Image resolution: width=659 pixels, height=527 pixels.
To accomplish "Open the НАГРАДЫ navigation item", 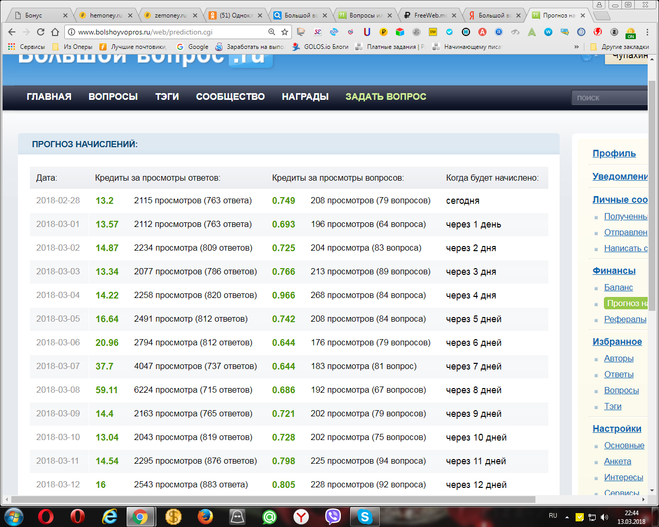I will 305,97.
